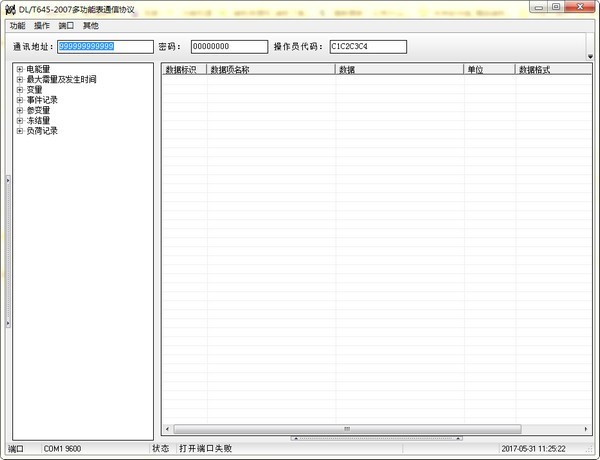600x460 pixels.
Task: Click the 密码 input field
Action: click(x=228, y=47)
